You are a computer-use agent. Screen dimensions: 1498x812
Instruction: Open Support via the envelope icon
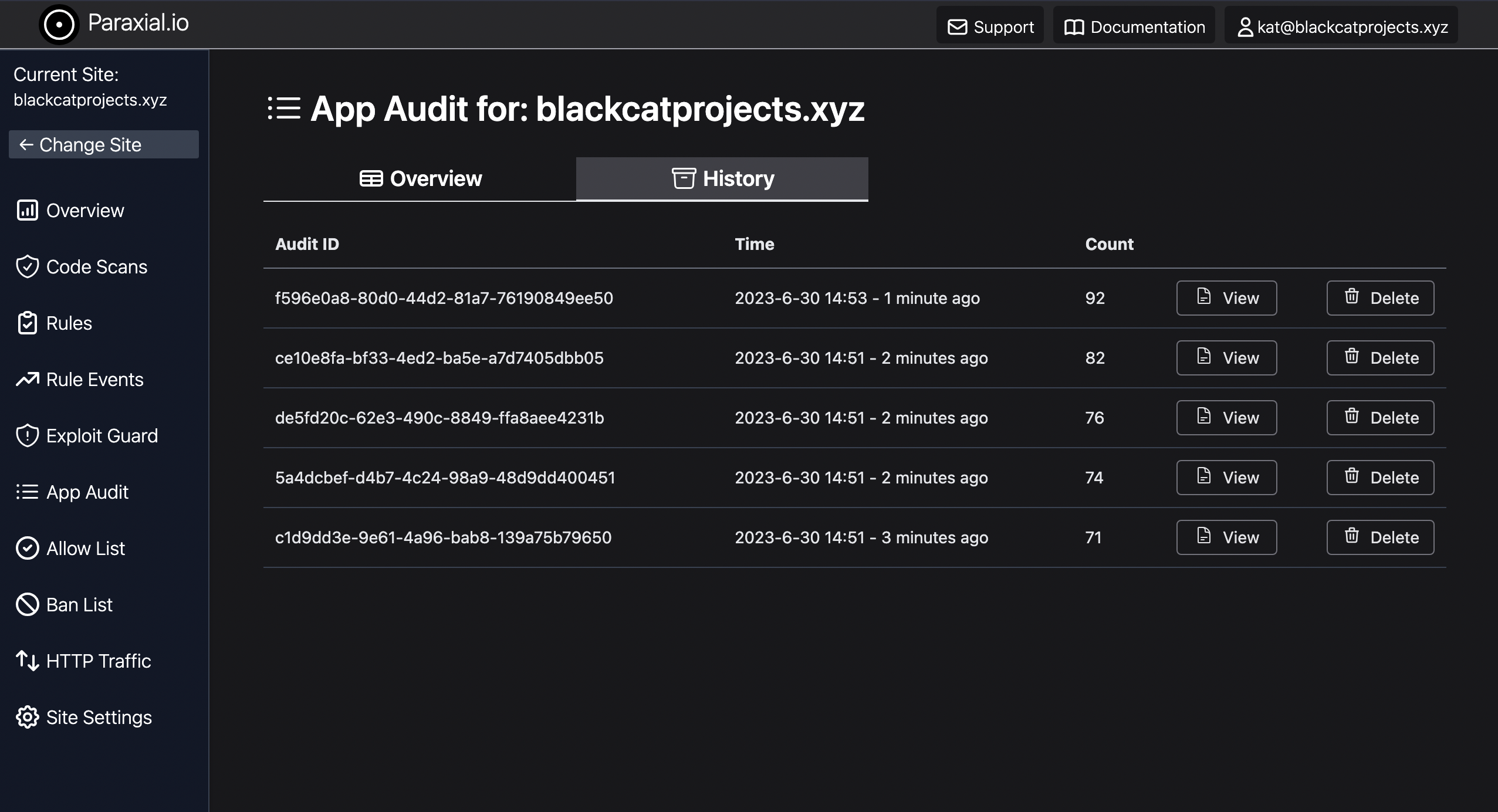(x=957, y=27)
